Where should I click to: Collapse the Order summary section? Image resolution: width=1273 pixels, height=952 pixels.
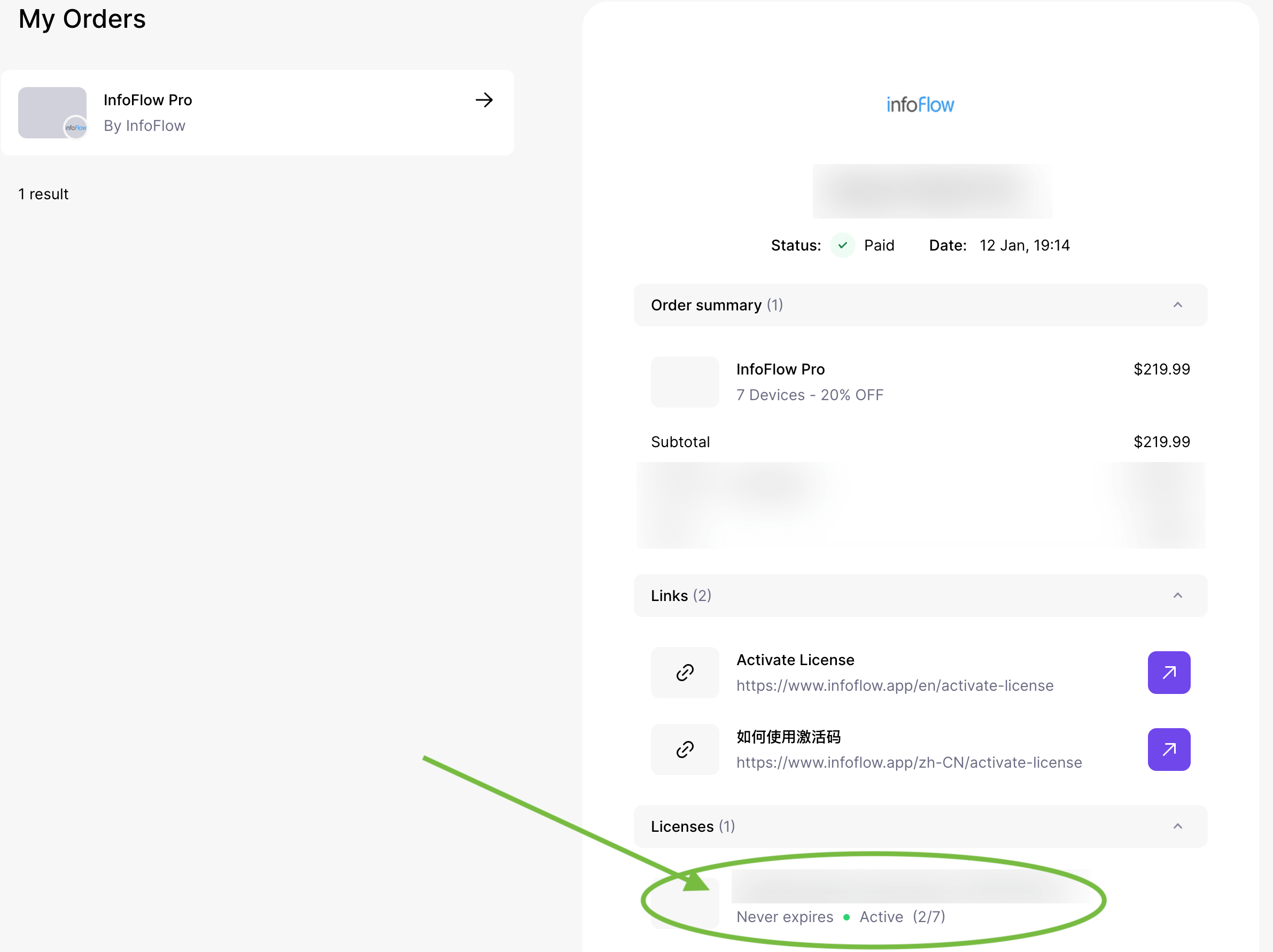1177,305
